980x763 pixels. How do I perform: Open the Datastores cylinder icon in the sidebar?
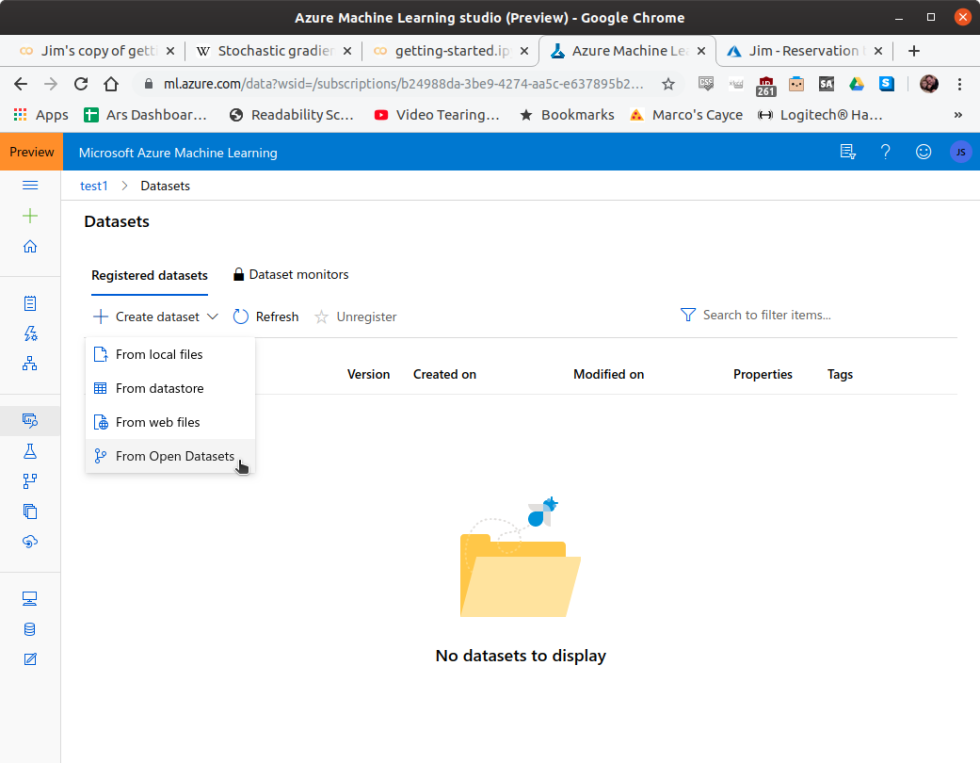pos(30,629)
